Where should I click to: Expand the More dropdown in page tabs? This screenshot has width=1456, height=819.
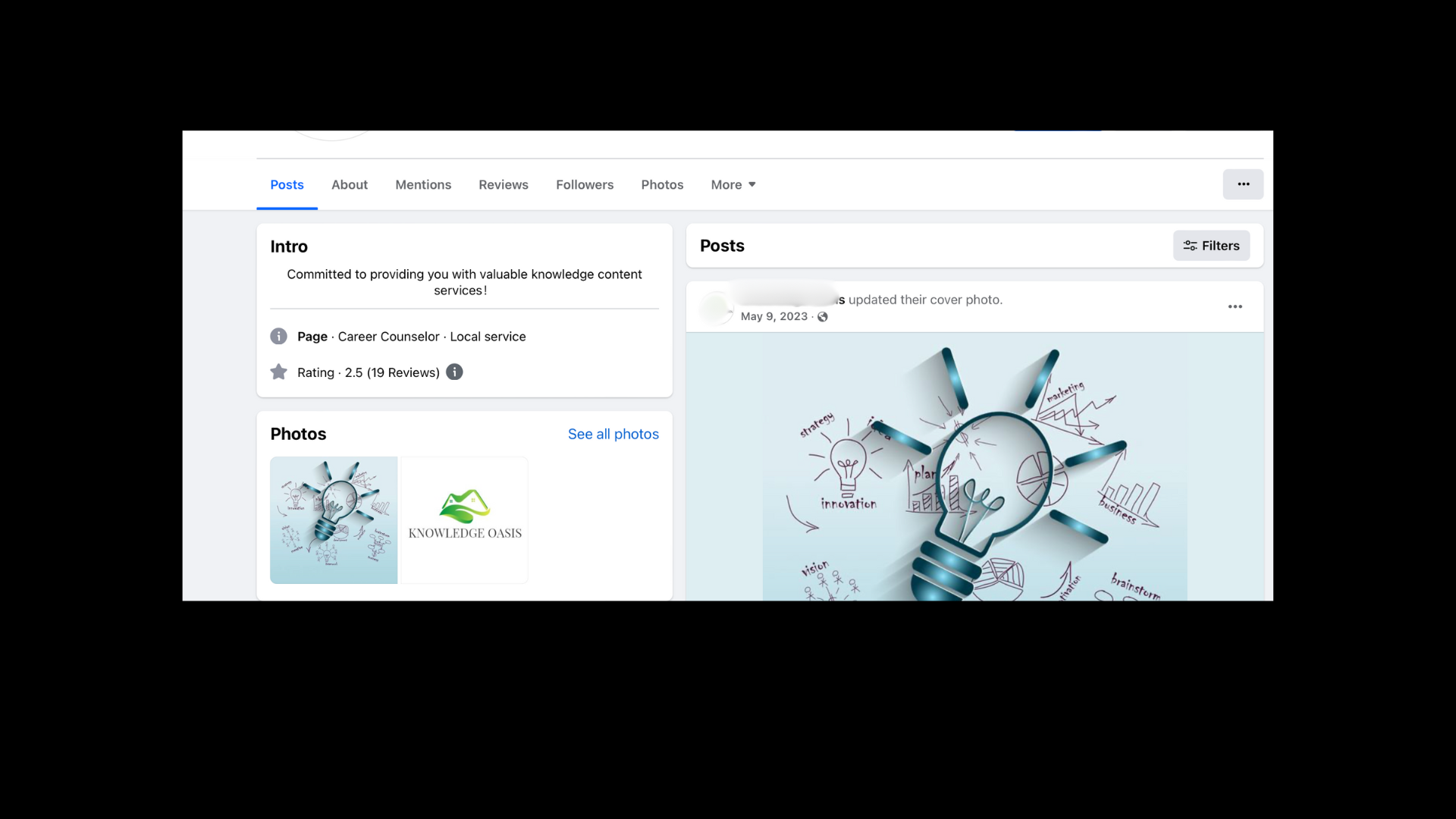(x=733, y=185)
